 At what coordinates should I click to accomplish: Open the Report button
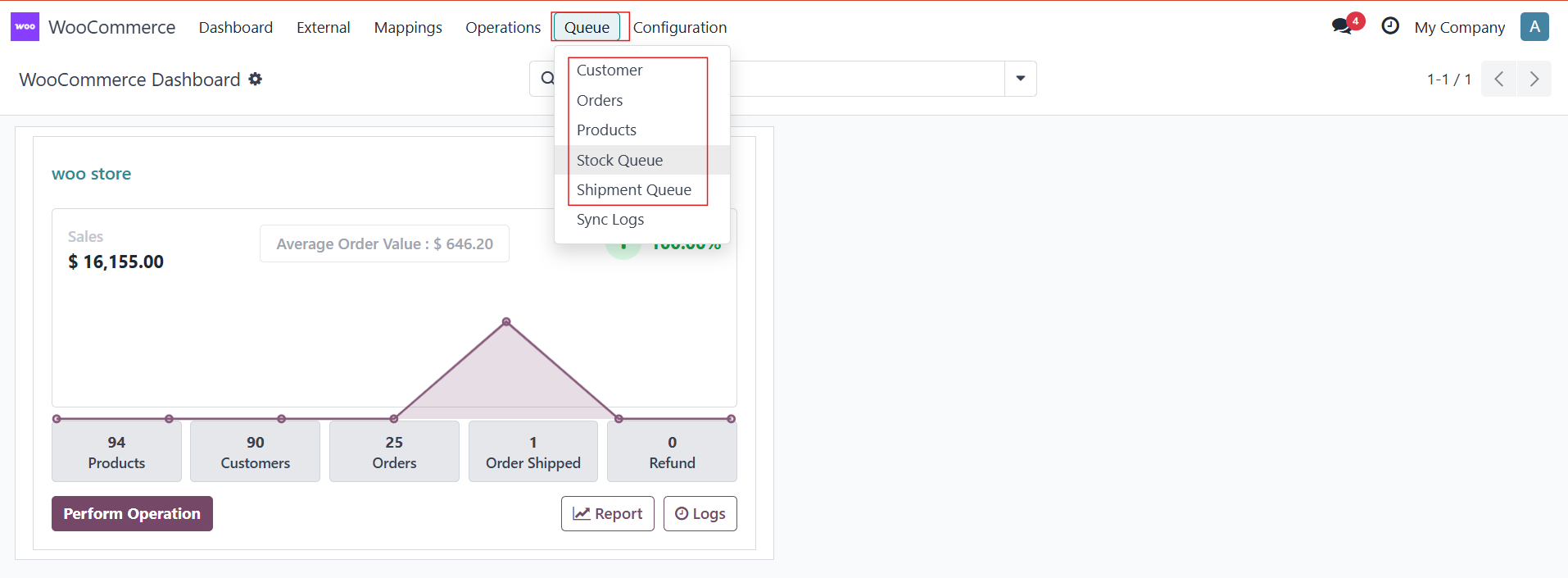point(608,513)
